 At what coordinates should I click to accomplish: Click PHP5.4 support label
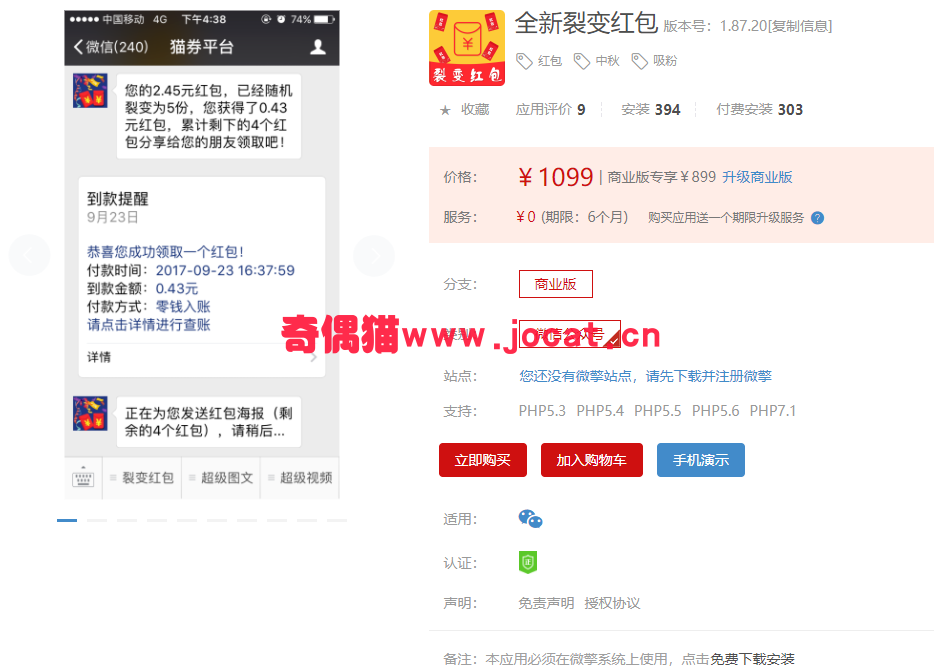point(600,411)
